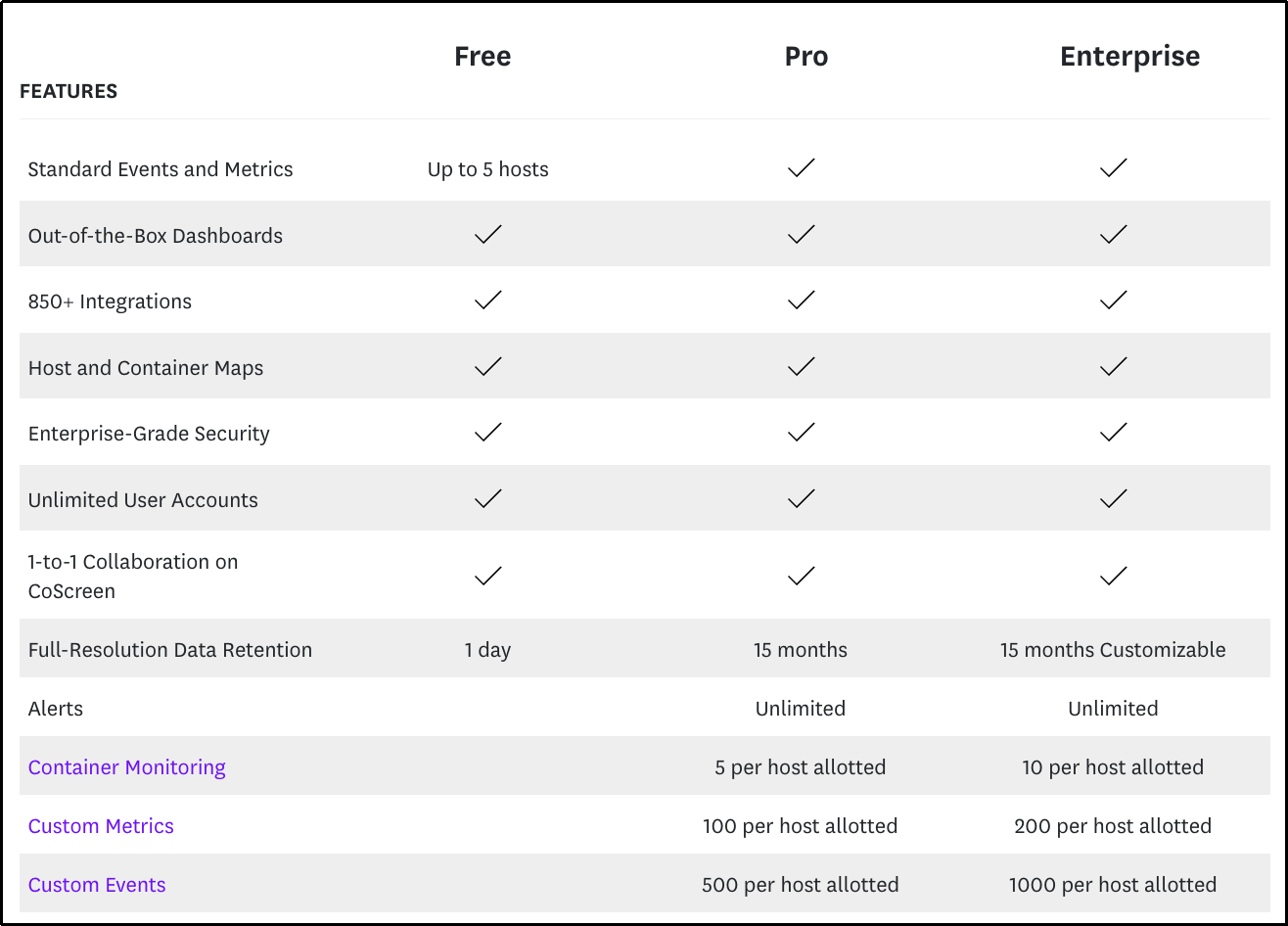The height and width of the screenshot is (926, 1288).
Task: Click Enterprise checkmark for Standard Events and Metrics
Action: pyautogui.click(x=1113, y=168)
